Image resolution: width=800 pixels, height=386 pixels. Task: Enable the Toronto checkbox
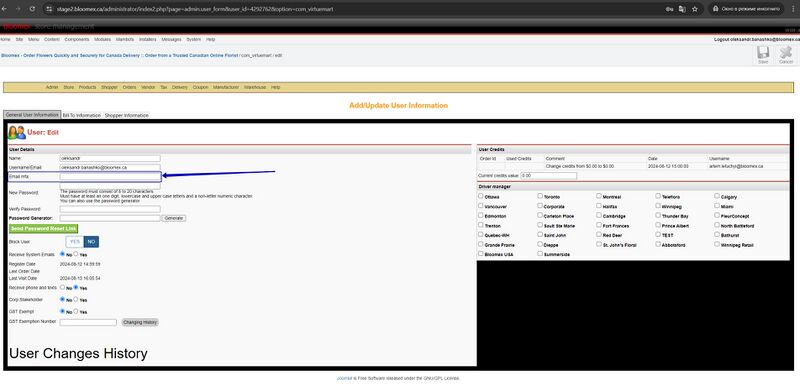[540, 196]
